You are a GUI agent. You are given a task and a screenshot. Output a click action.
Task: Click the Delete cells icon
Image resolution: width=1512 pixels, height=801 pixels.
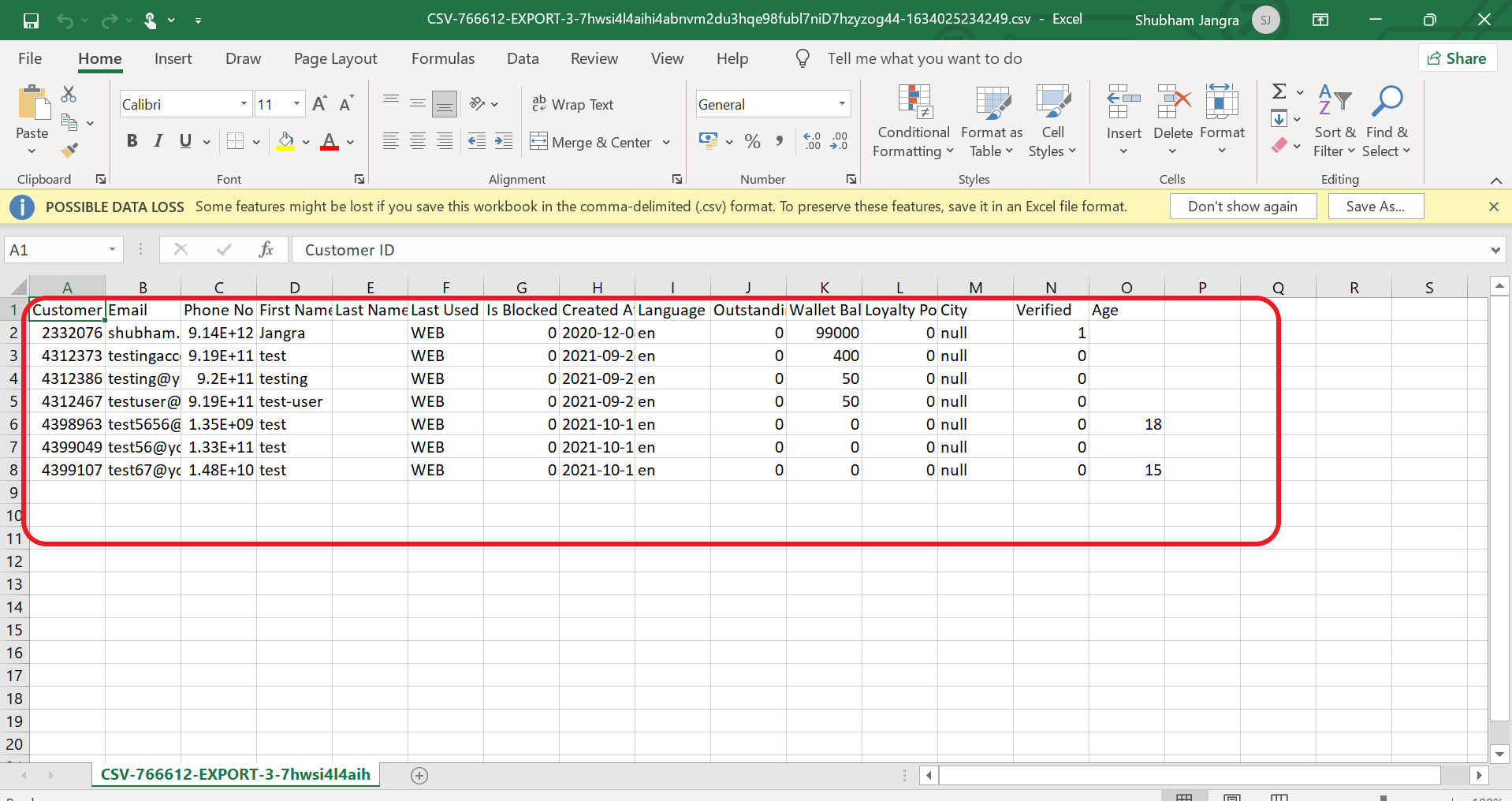coord(1173,102)
